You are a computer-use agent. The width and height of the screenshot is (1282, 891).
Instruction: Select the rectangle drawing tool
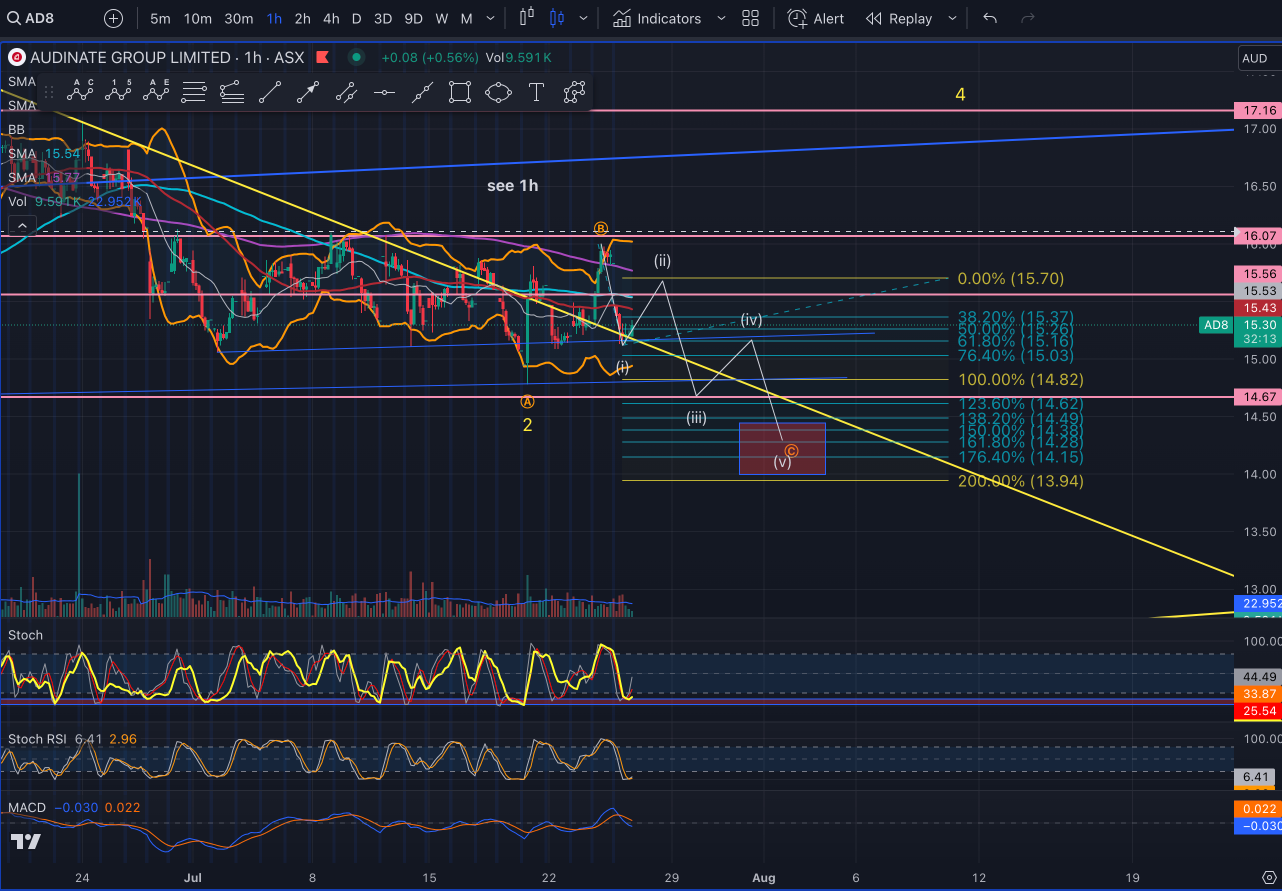tap(460, 93)
